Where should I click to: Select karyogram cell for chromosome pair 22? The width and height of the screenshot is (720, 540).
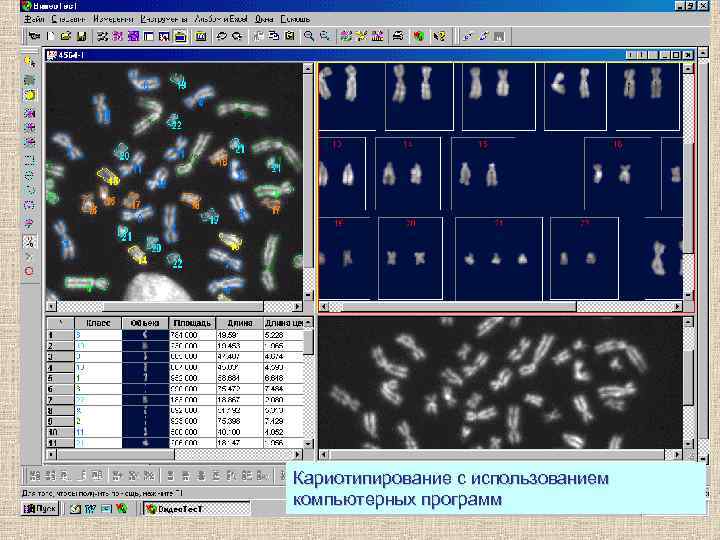point(584,259)
